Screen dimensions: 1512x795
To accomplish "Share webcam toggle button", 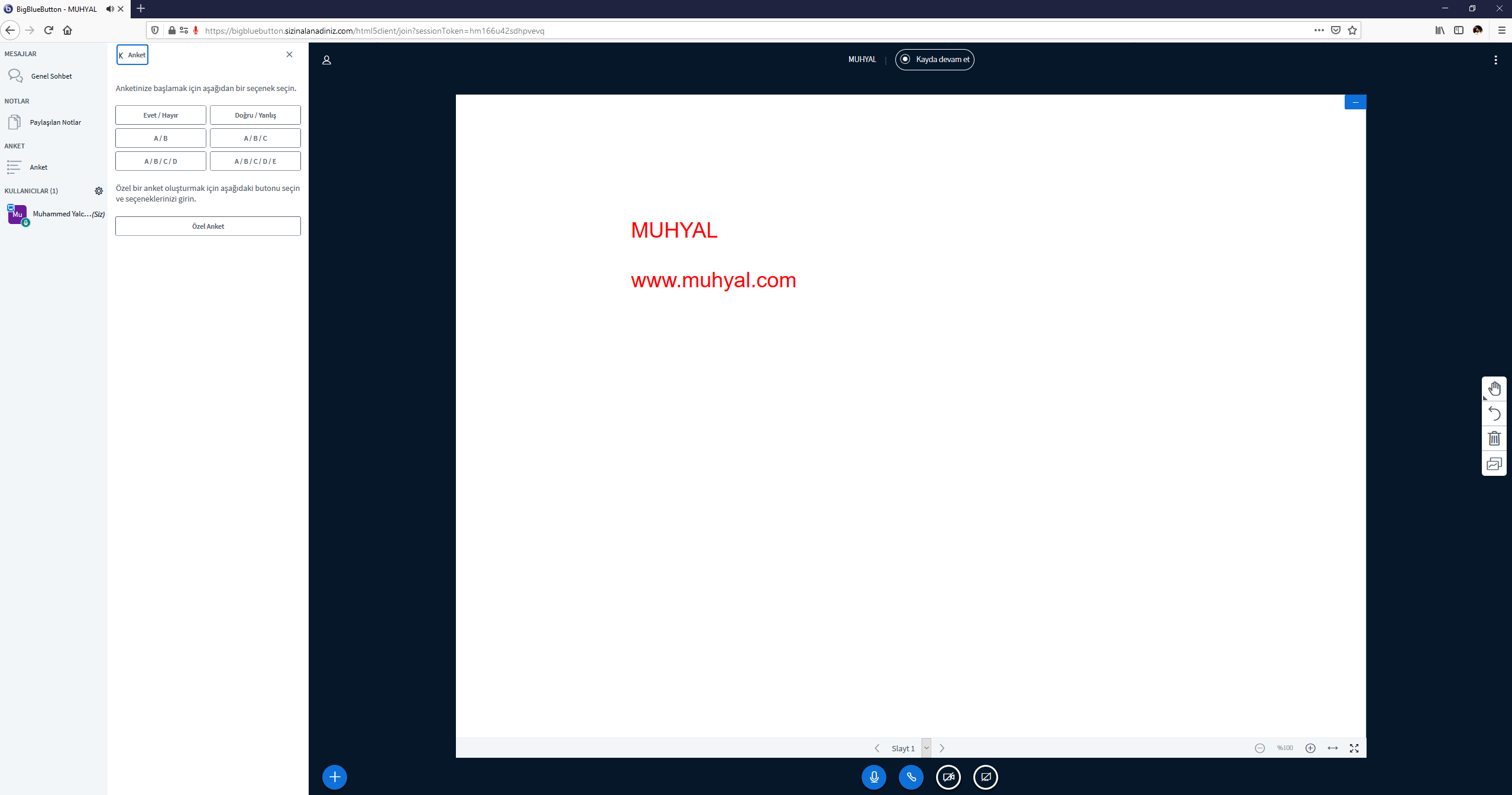I will coord(948,777).
